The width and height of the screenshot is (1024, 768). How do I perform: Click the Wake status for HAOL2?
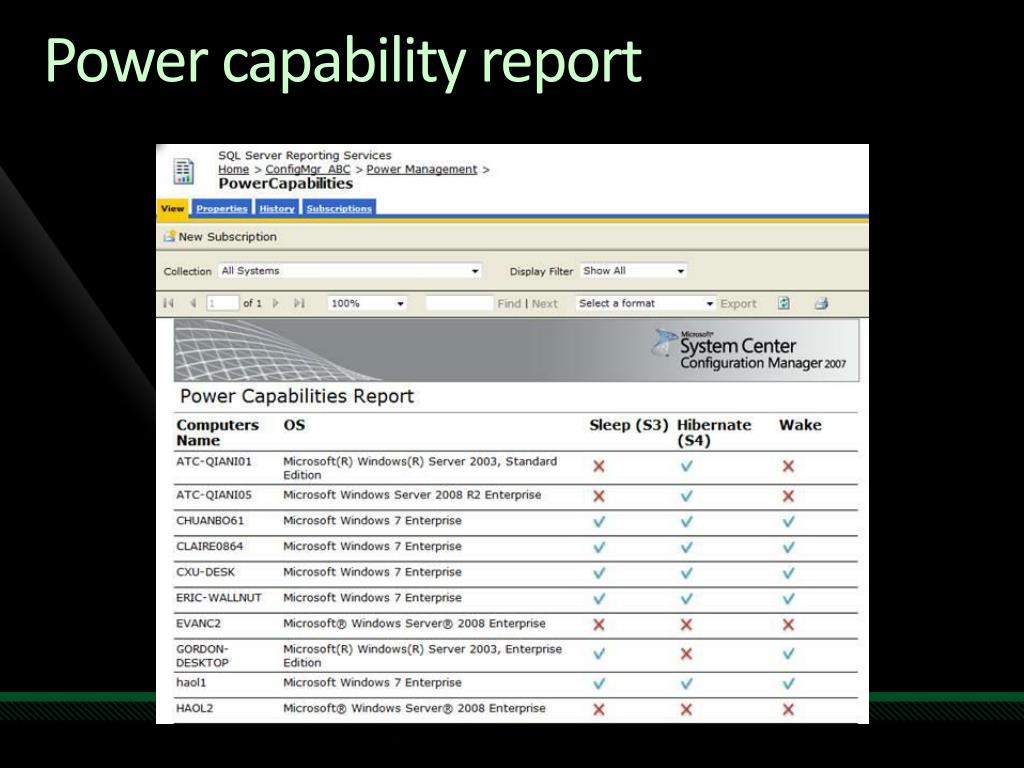pyautogui.click(x=788, y=710)
